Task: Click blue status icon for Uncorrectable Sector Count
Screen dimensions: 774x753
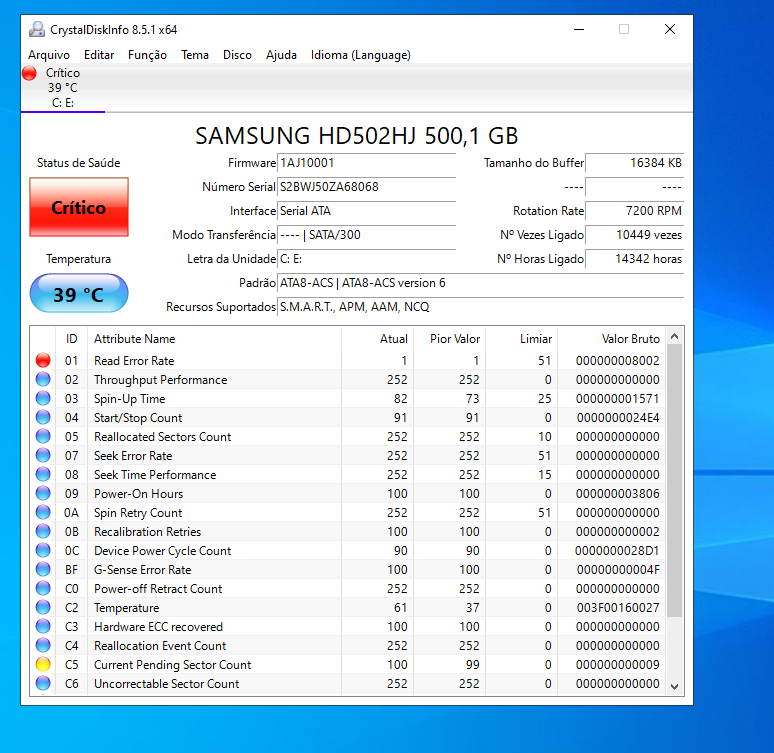Action: (43, 683)
